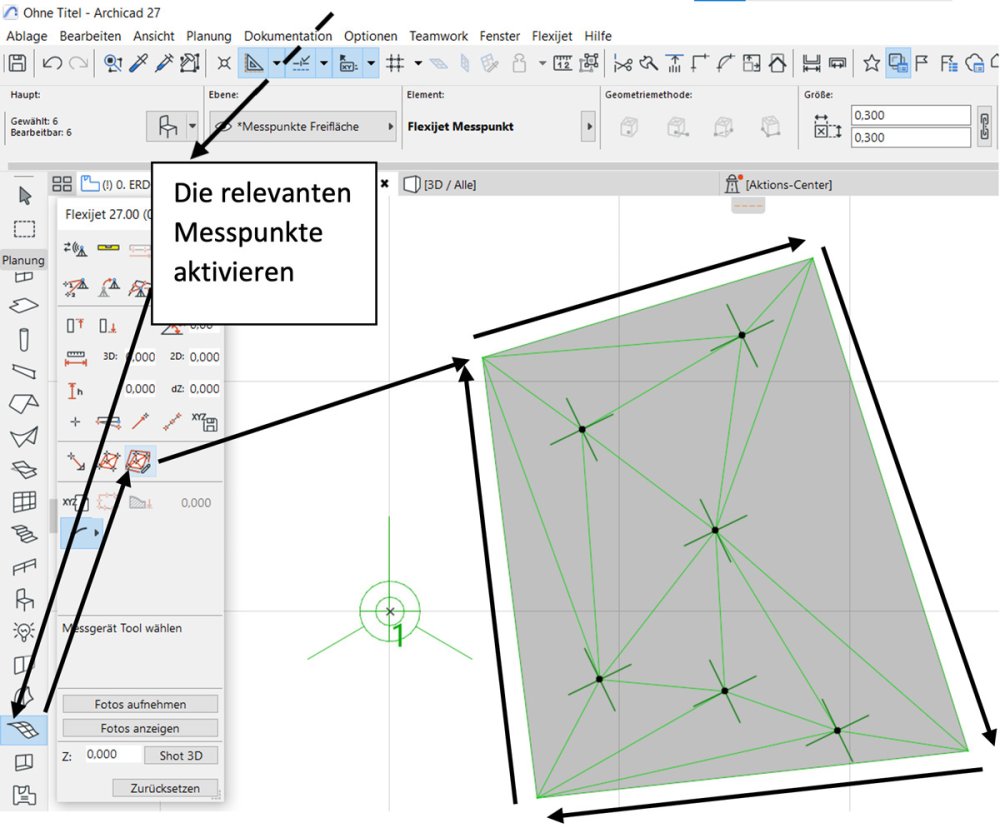Click the Trim scissors icon in toolbar

[622, 63]
